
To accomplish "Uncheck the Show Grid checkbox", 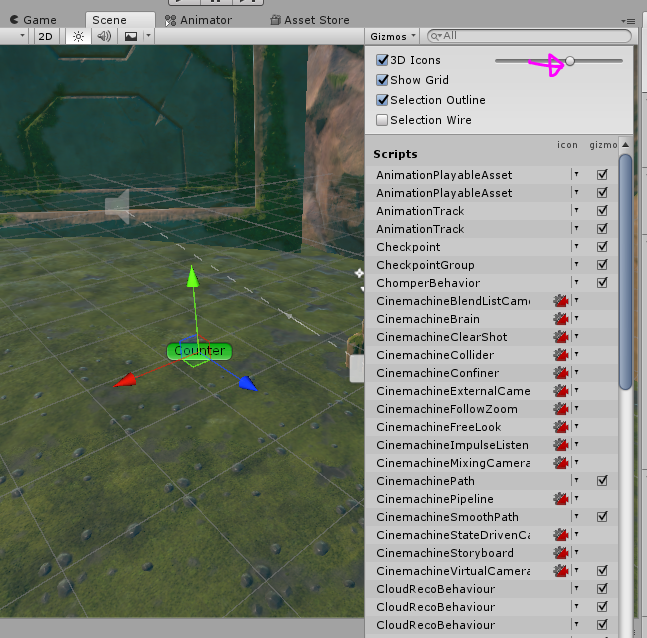I will tap(382, 80).
